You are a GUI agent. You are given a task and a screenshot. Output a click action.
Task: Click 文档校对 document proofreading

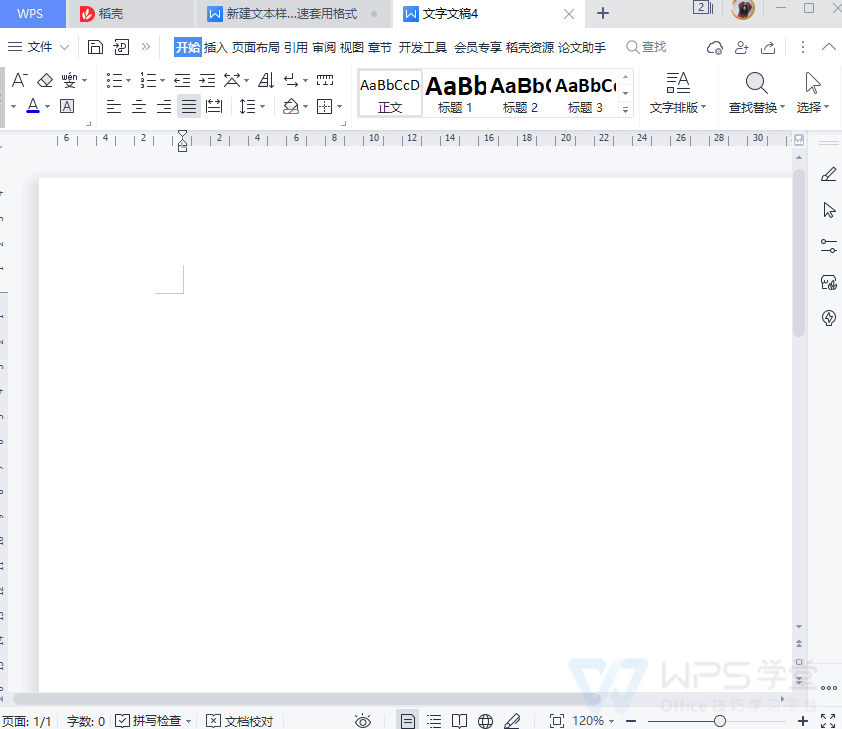[239, 720]
